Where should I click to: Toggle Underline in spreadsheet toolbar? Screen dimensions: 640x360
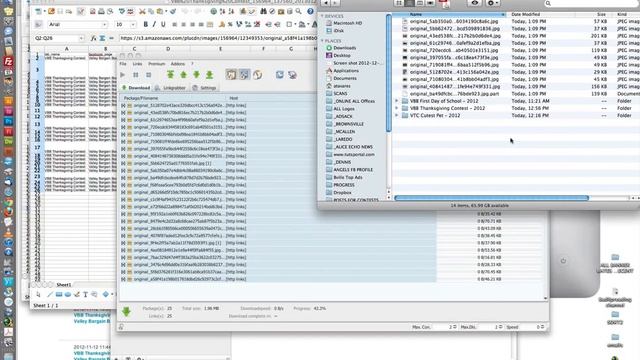(163, 24)
